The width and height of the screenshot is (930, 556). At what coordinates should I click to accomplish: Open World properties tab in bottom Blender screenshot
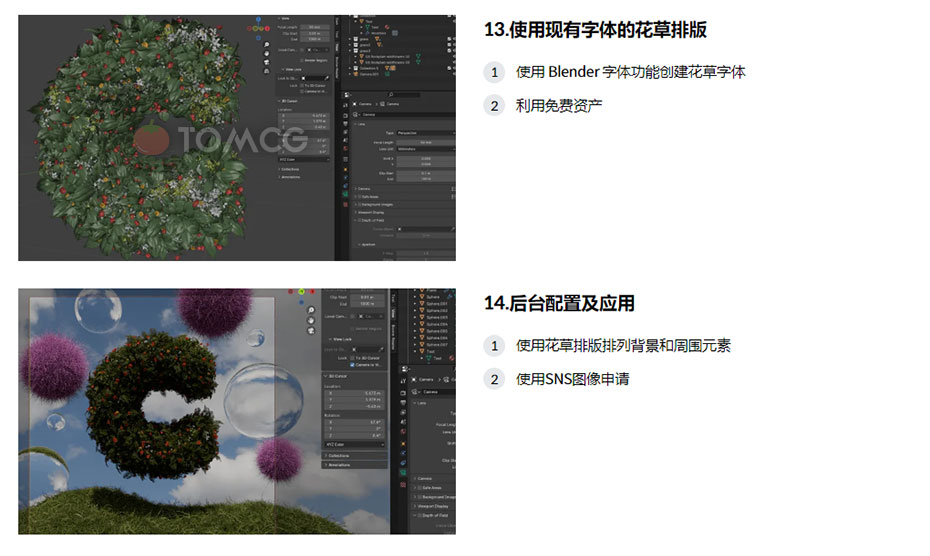point(403,431)
